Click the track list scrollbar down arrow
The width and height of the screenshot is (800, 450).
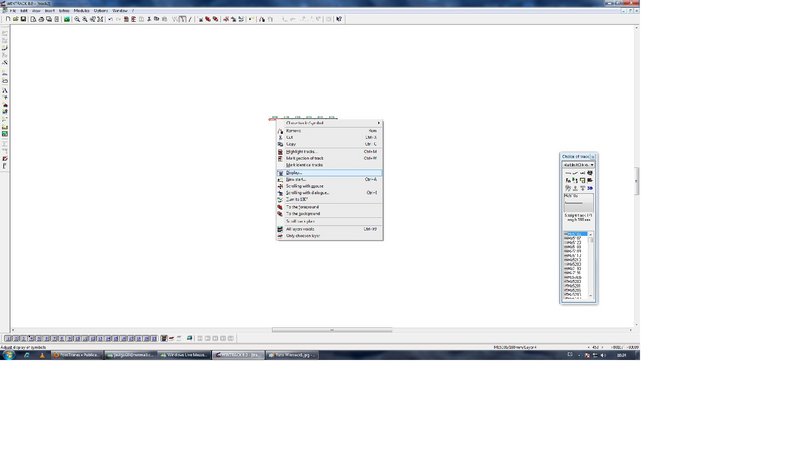tap(591, 295)
